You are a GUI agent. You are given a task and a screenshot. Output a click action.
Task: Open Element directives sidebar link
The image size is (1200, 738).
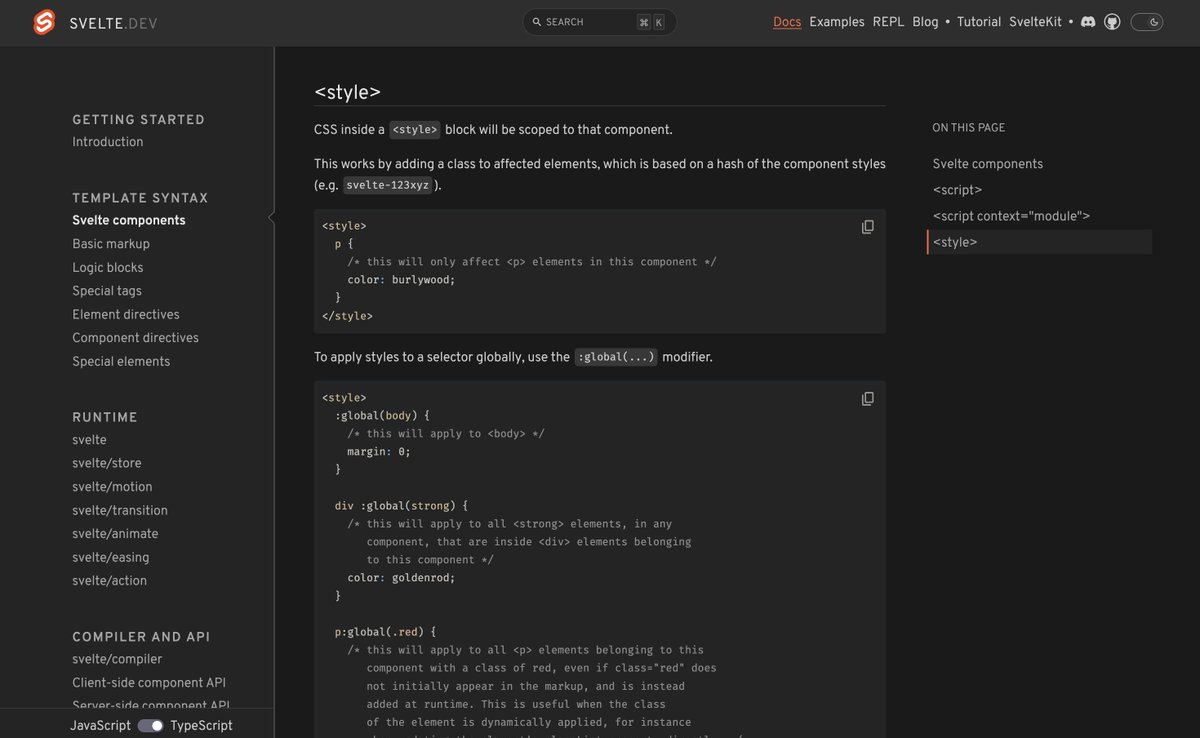126,314
